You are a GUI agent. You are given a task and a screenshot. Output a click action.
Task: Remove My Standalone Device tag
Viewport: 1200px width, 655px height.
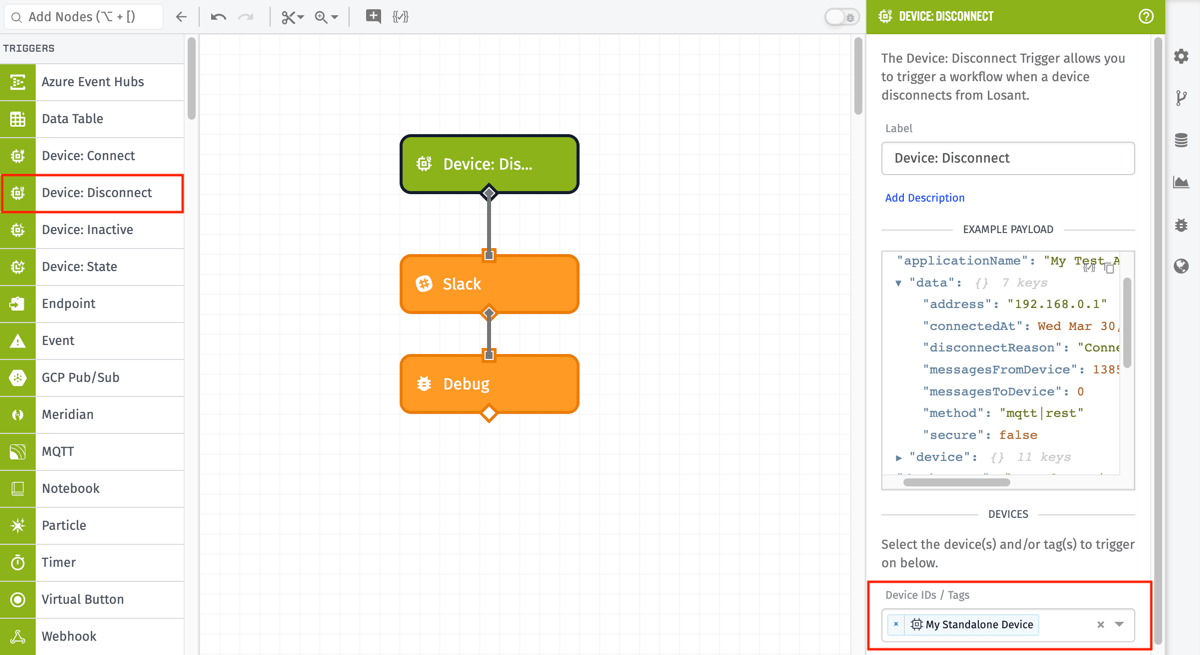pyautogui.click(x=896, y=625)
